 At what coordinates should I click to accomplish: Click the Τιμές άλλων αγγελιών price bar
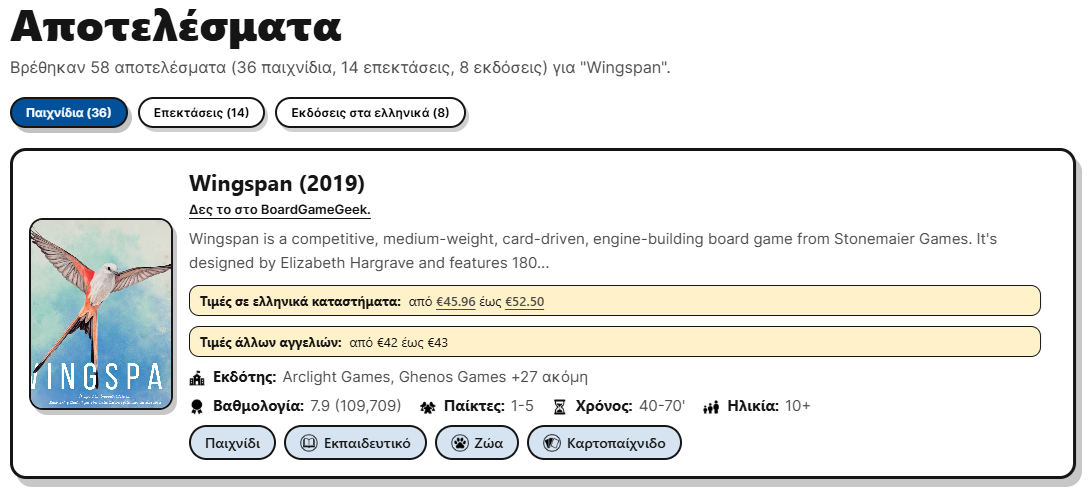(x=614, y=342)
